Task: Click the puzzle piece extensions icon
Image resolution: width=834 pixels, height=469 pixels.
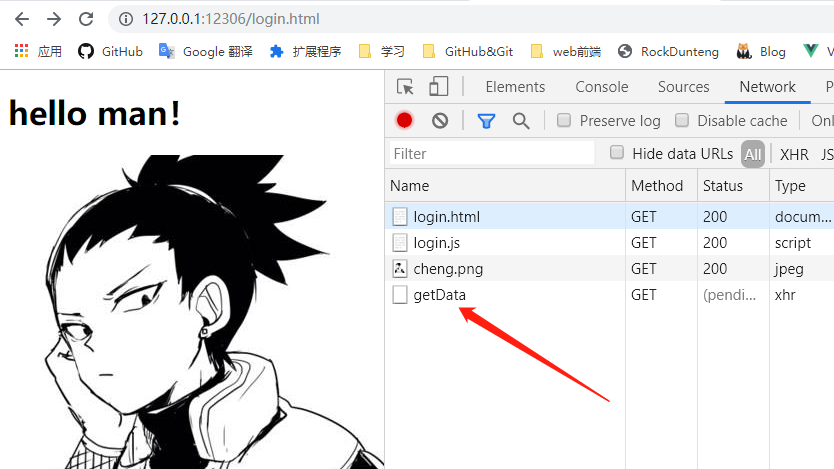Action: coord(277,51)
